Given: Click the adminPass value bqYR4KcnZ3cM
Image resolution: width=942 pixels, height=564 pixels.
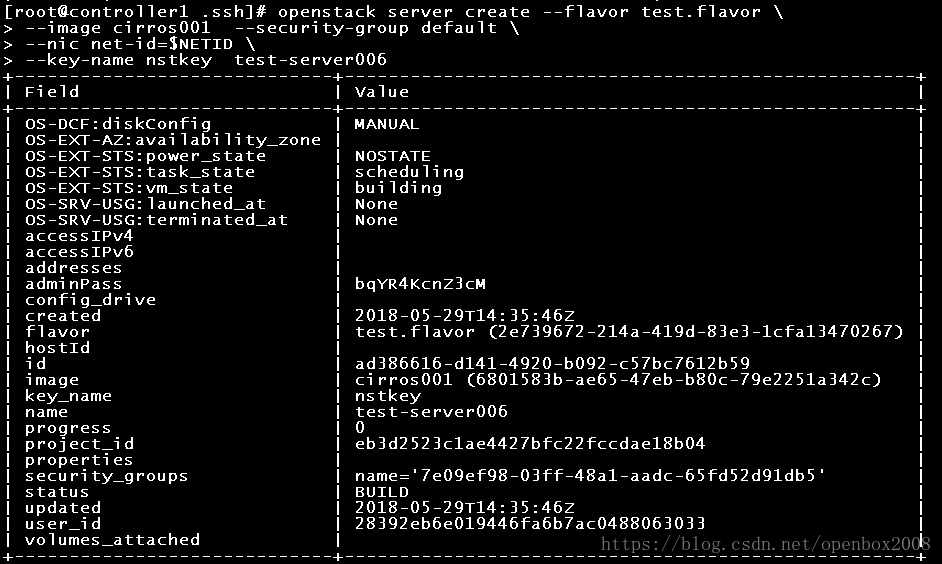Looking at the screenshot, I should pos(420,284).
